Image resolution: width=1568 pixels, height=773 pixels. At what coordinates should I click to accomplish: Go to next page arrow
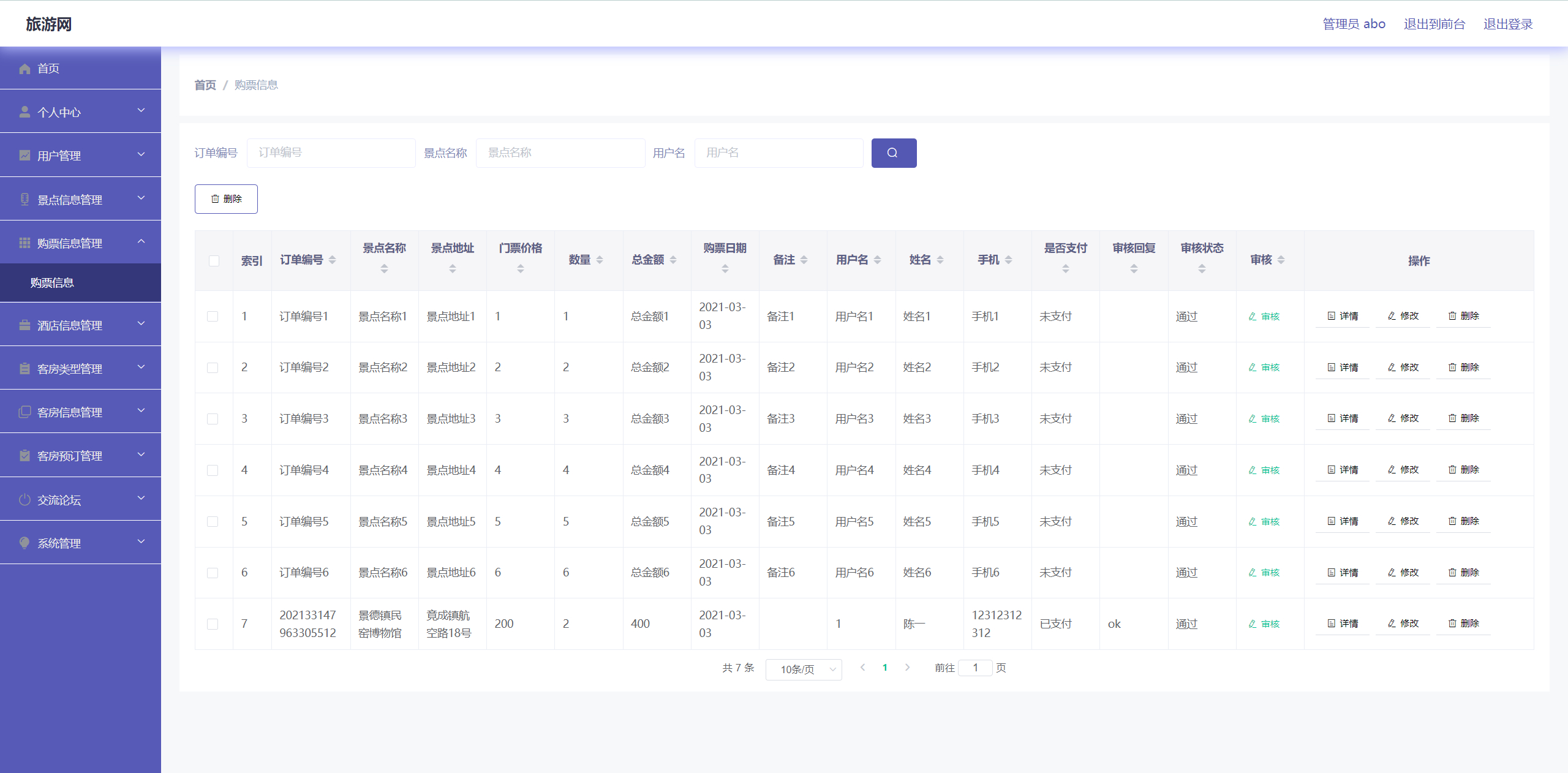coord(907,668)
